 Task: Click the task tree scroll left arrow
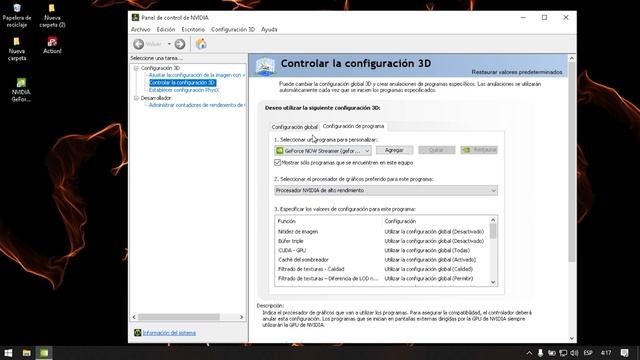click(x=134, y=317)
